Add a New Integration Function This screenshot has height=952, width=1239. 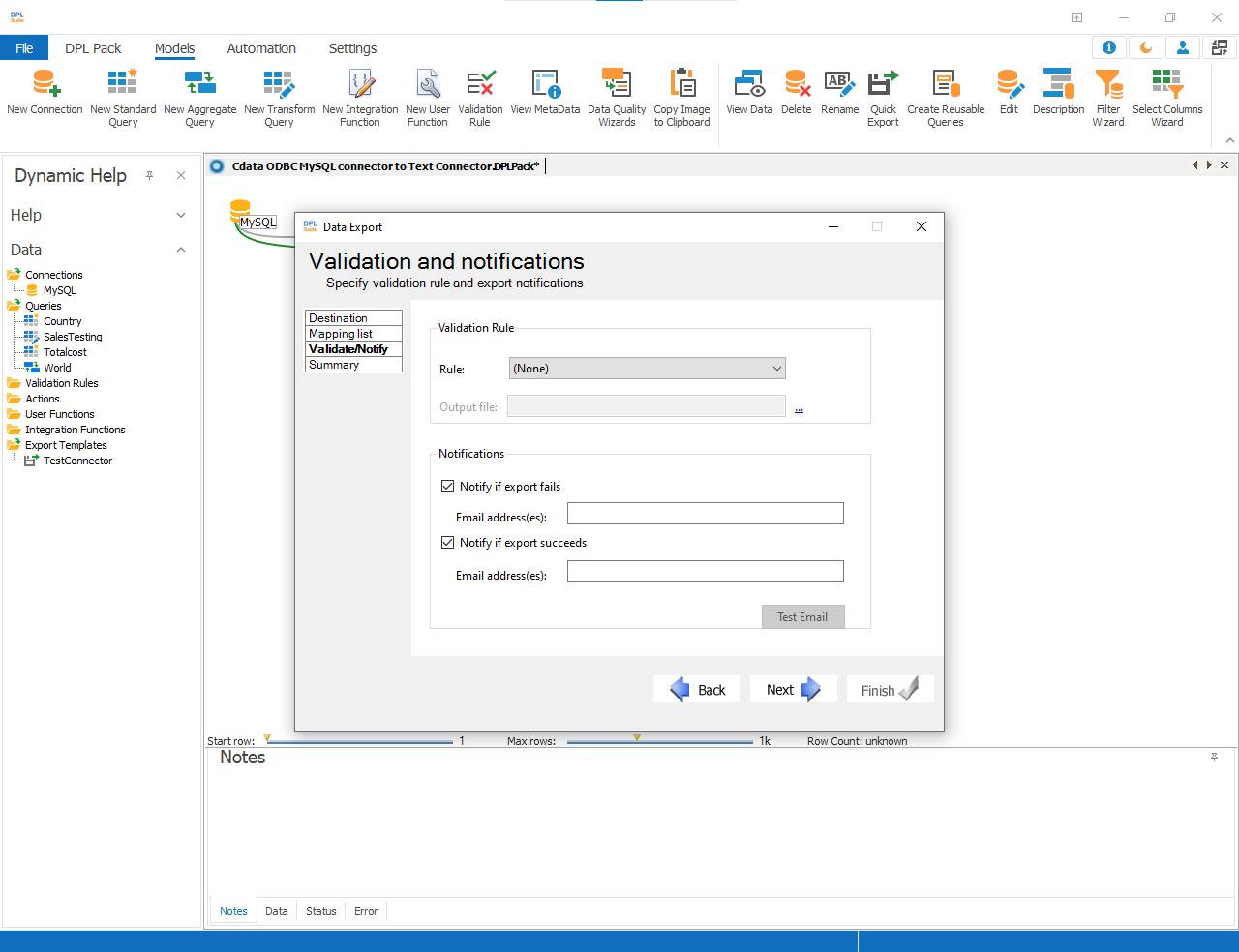pos(360,98)
